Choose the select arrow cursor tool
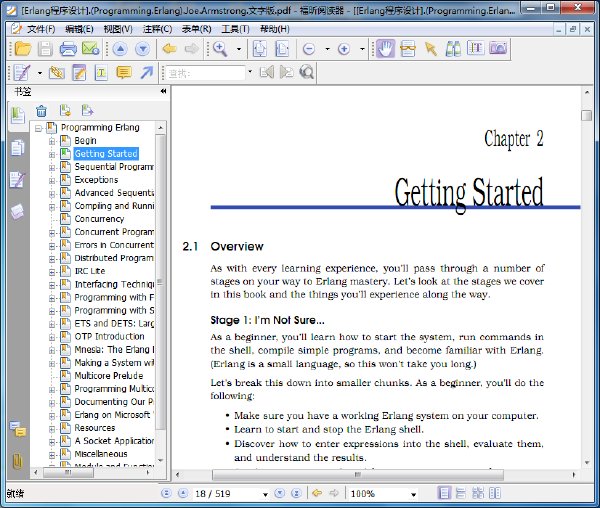Screen dimensions: 600x508 (430, 49)
